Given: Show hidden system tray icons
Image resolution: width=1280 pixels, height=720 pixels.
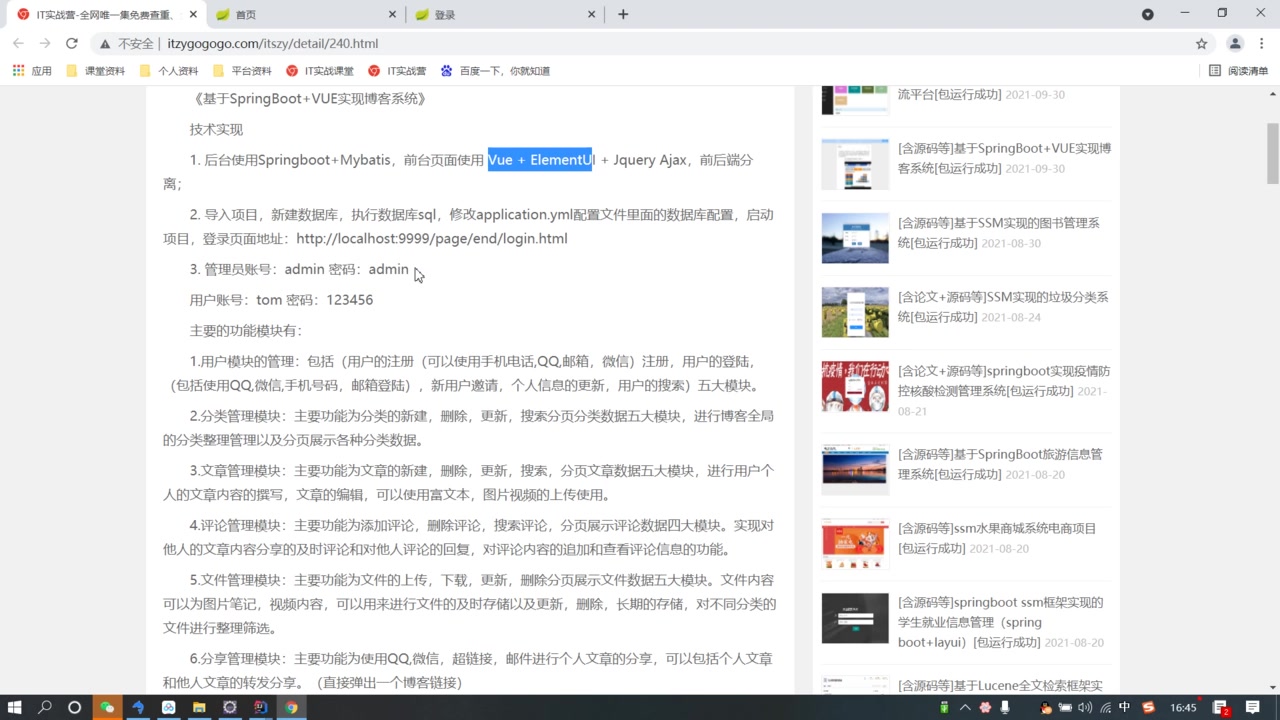Looking at the screenshot, I should 965,707.
